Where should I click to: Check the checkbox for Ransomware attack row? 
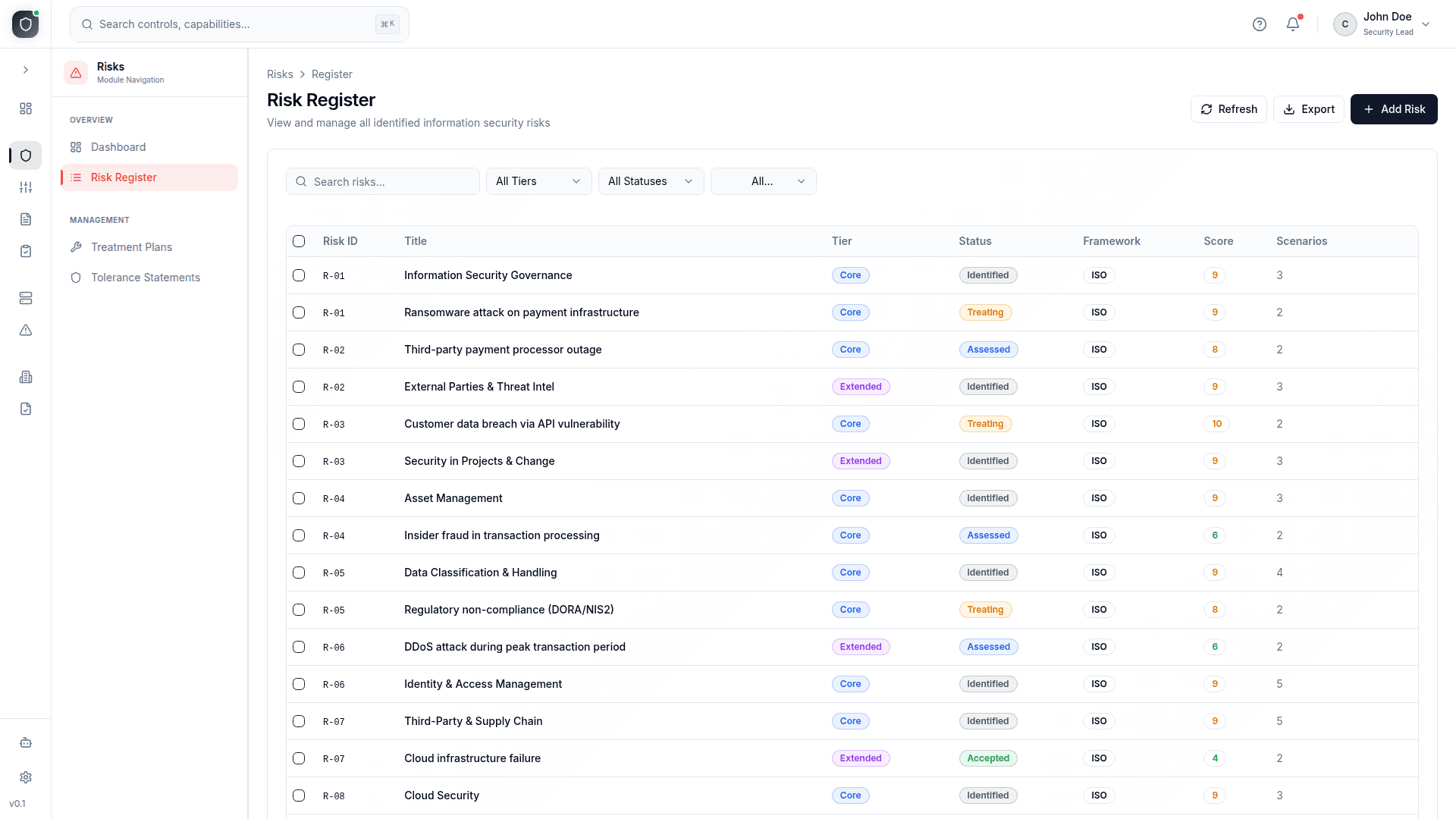click(299, 312)
